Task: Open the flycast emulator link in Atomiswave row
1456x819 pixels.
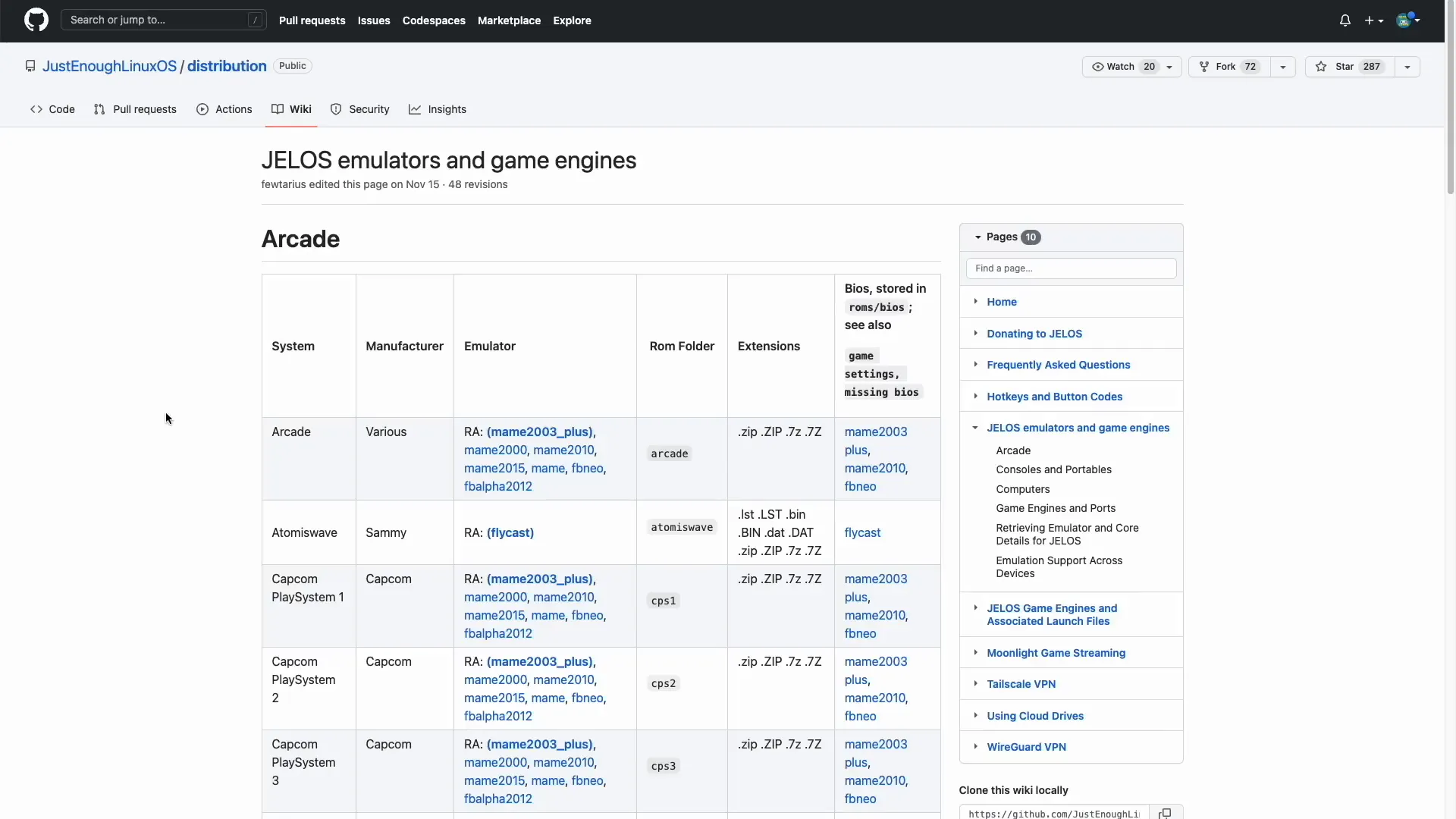Action: tap(510, 532)
